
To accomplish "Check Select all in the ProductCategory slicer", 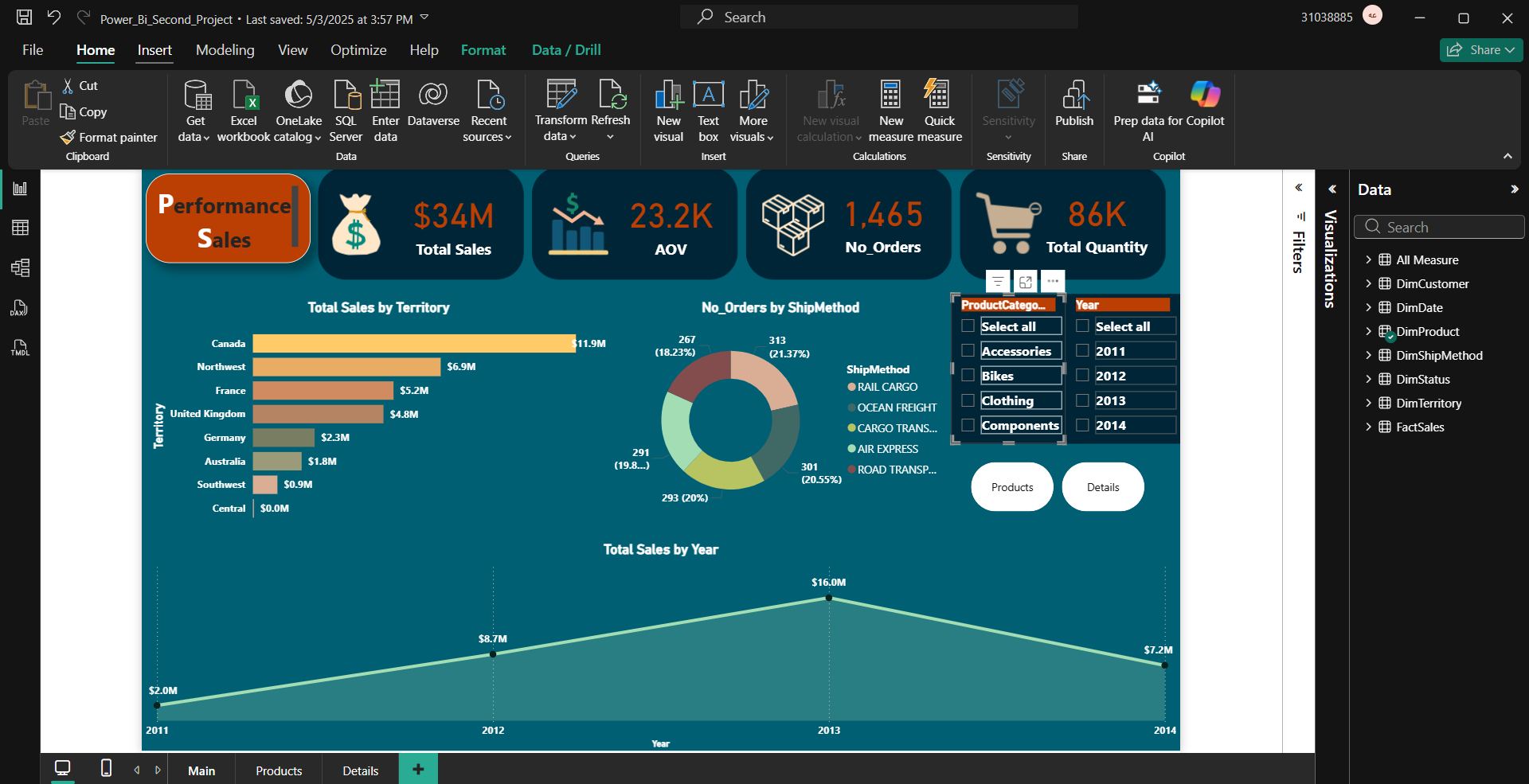I will pos(968,326).
